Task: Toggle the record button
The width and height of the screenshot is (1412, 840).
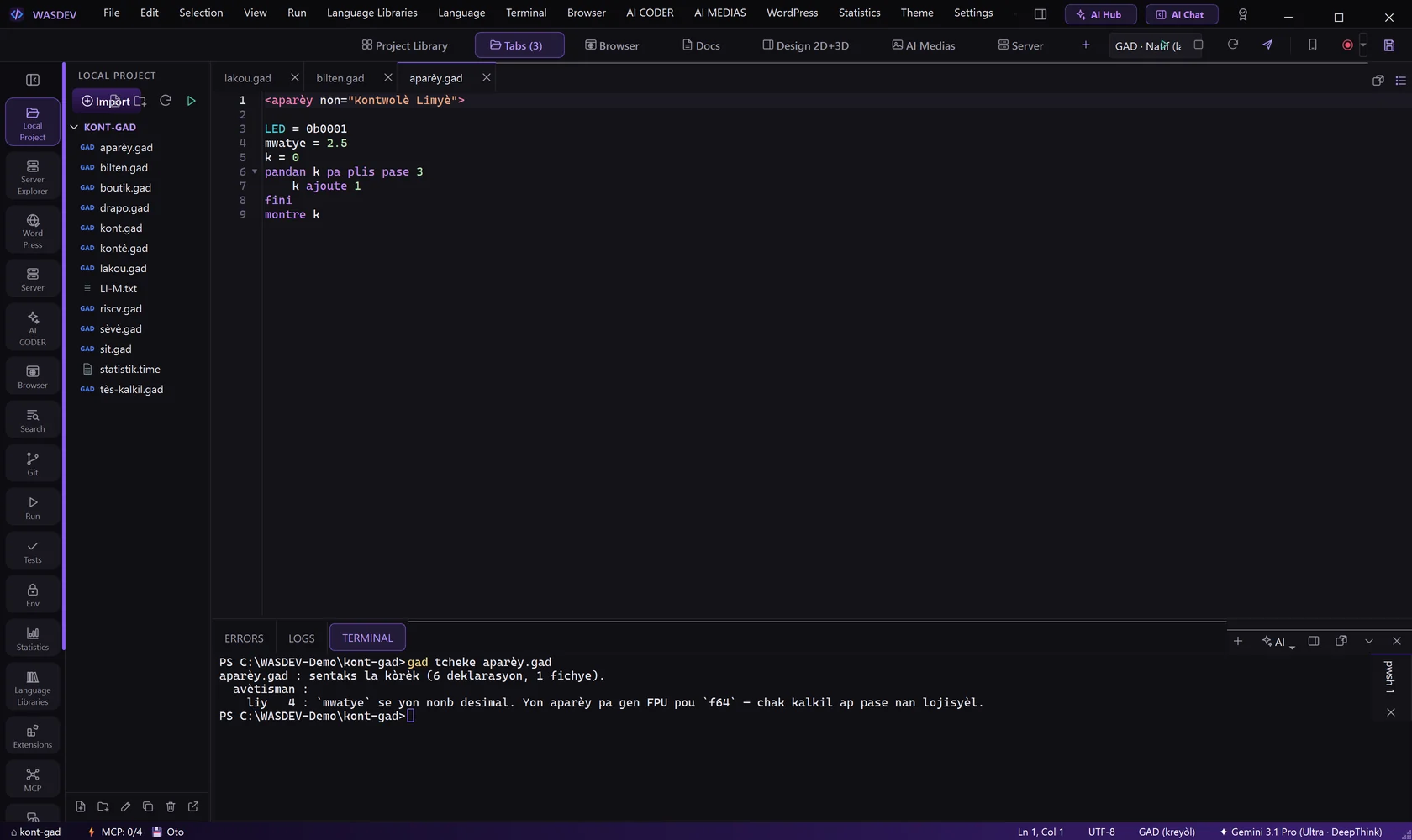Action: coord(1347,45)
